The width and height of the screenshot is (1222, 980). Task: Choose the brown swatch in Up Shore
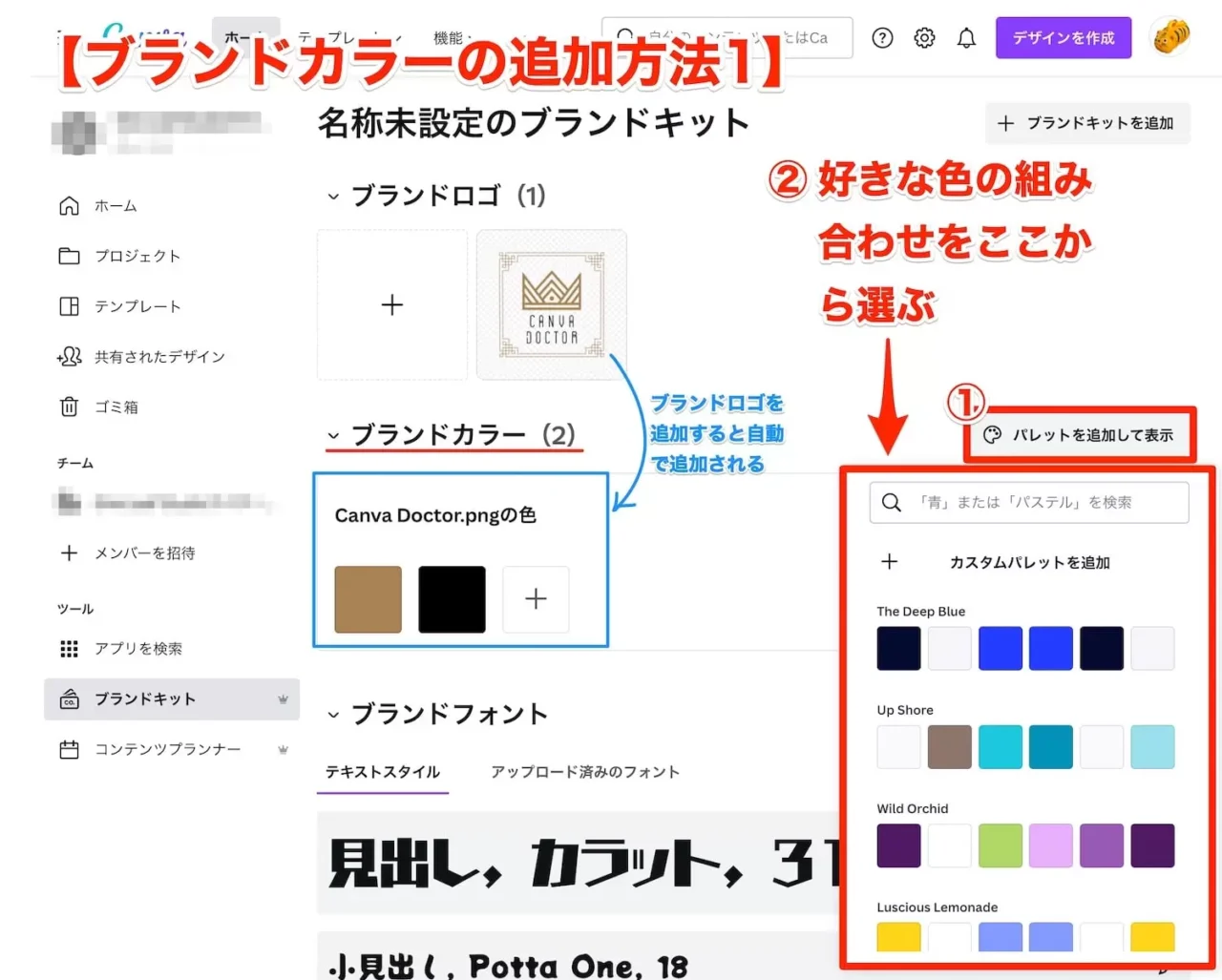click(949, 747)
